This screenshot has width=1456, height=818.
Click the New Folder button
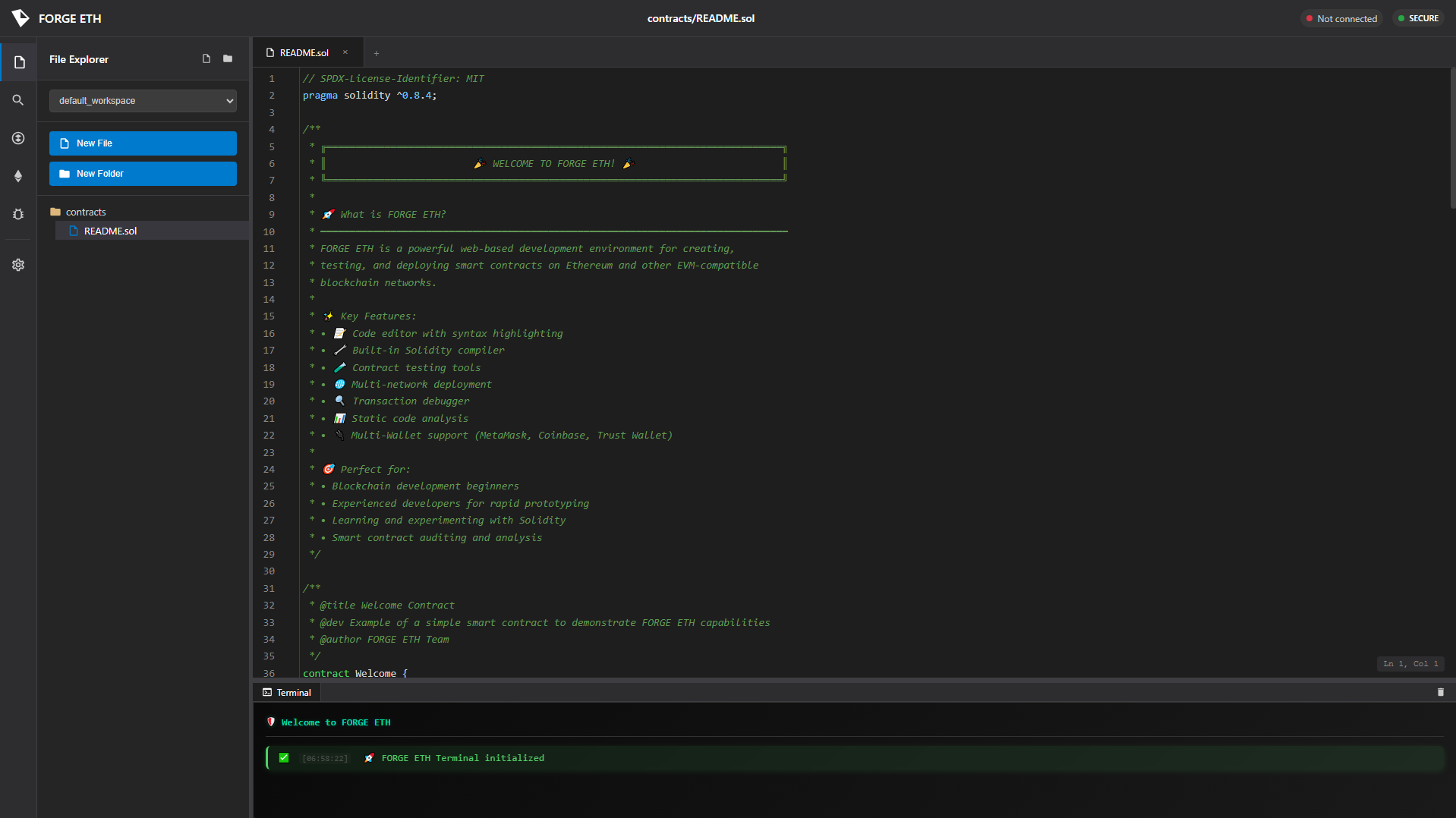point(143,174)
